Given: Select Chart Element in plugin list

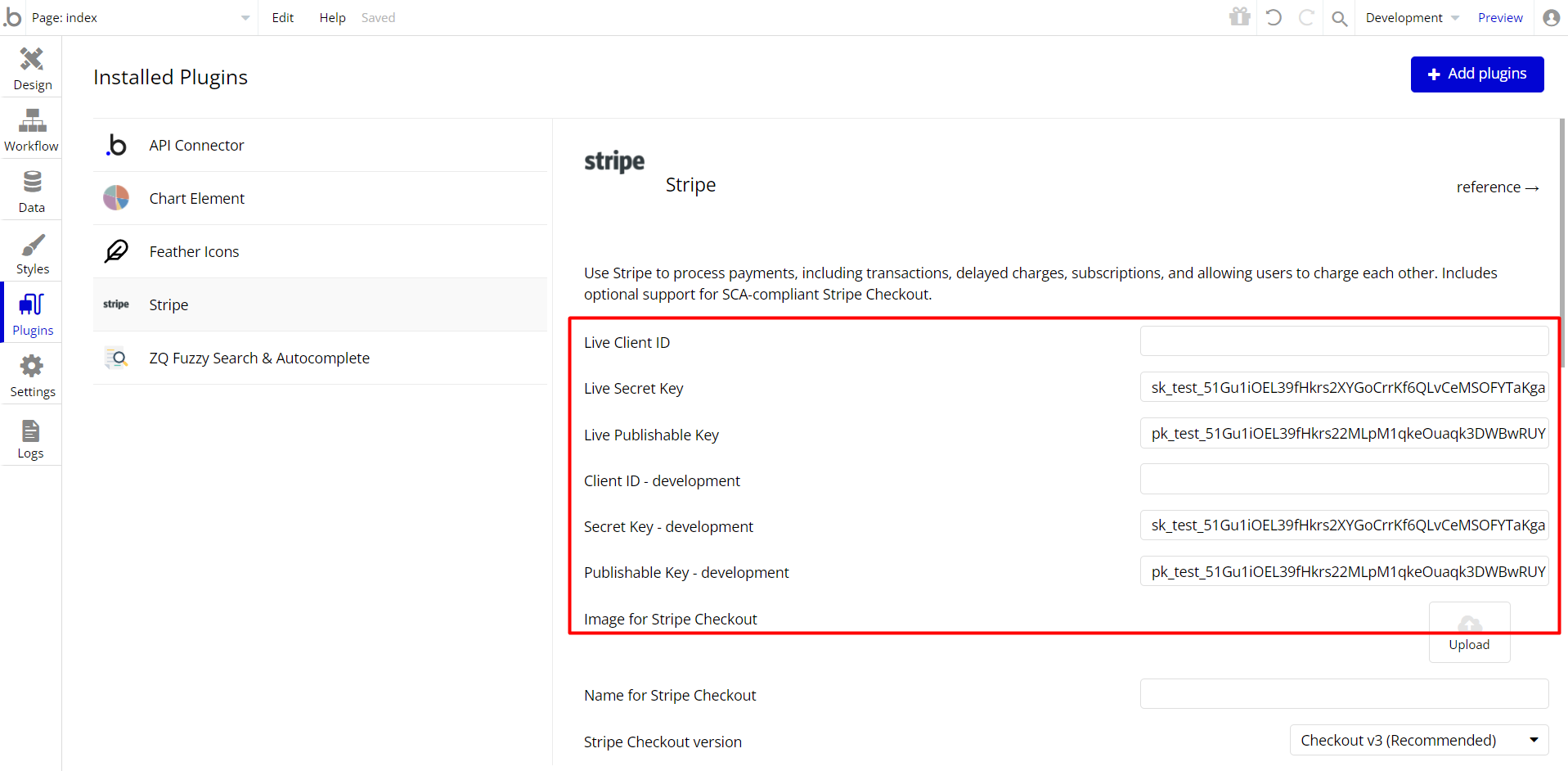Looking at the screenshot, I should click(320, 198).
